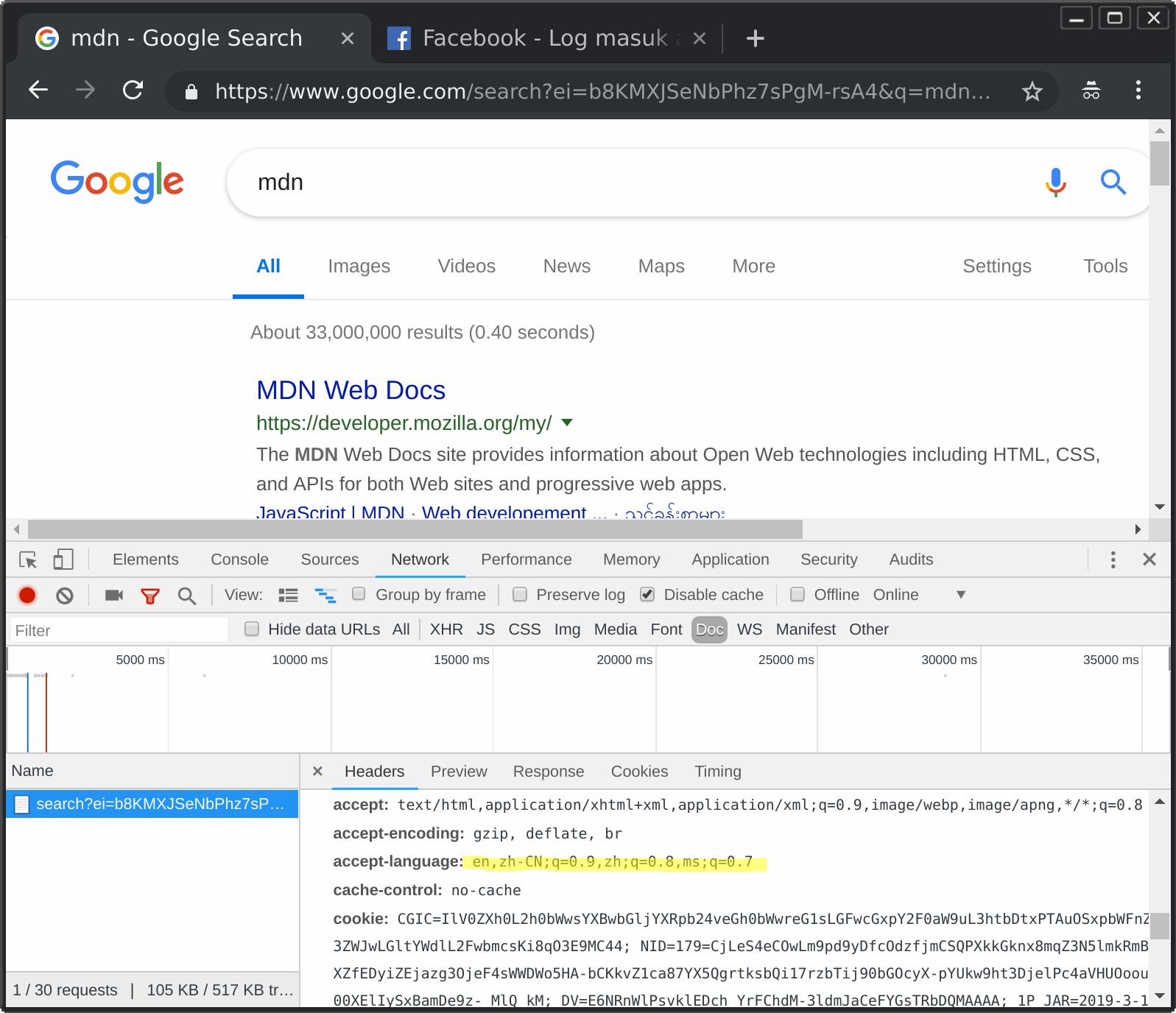Open the Preview tab of the request
Viewport: 1176px width, 1013px height.
pos(459,772)
